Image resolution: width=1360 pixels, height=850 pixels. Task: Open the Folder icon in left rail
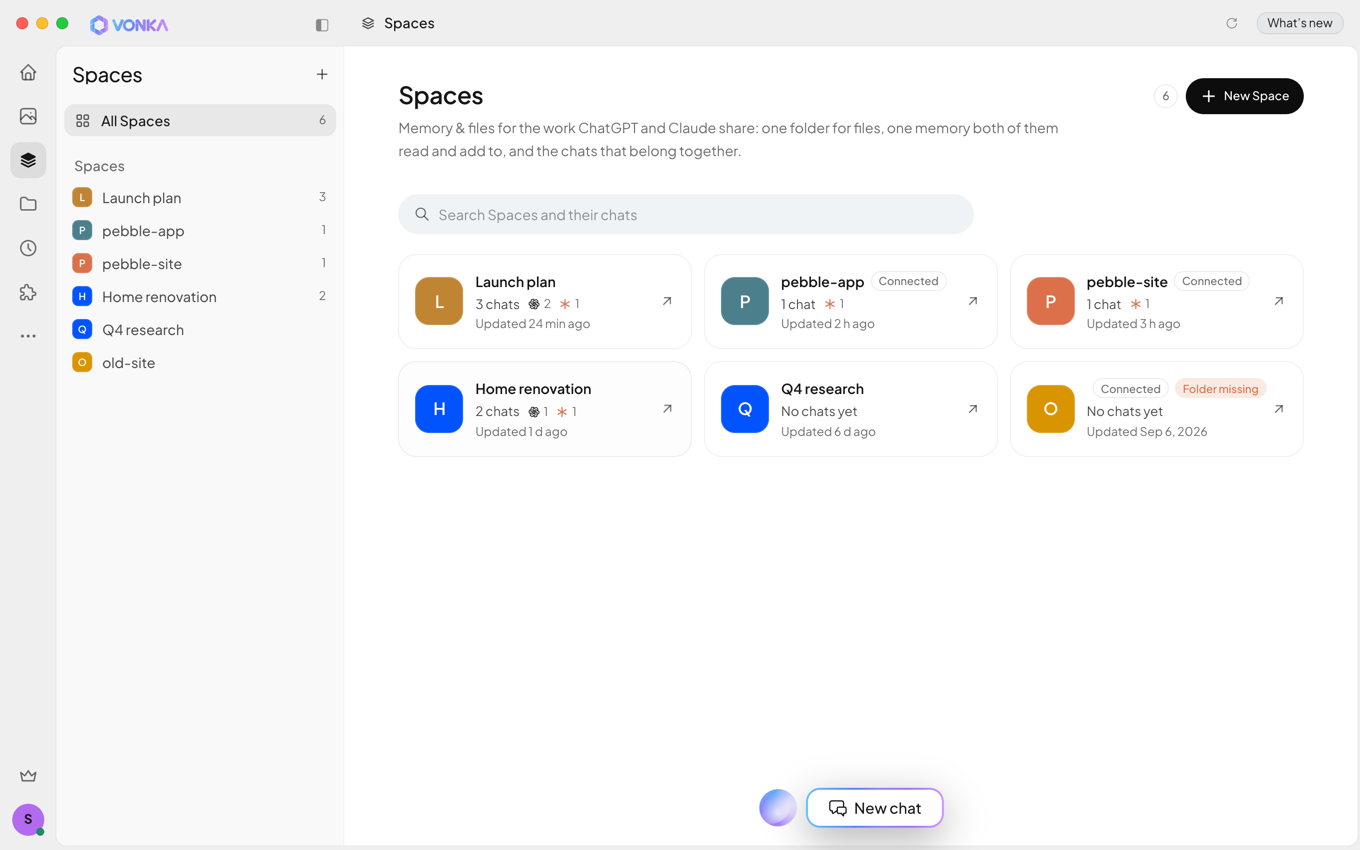(x=28, y=204)
